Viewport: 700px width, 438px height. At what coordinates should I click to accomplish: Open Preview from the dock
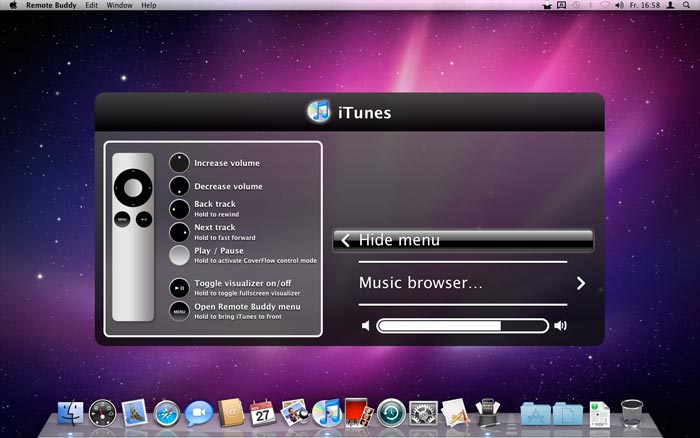click(x=295, y=413)
